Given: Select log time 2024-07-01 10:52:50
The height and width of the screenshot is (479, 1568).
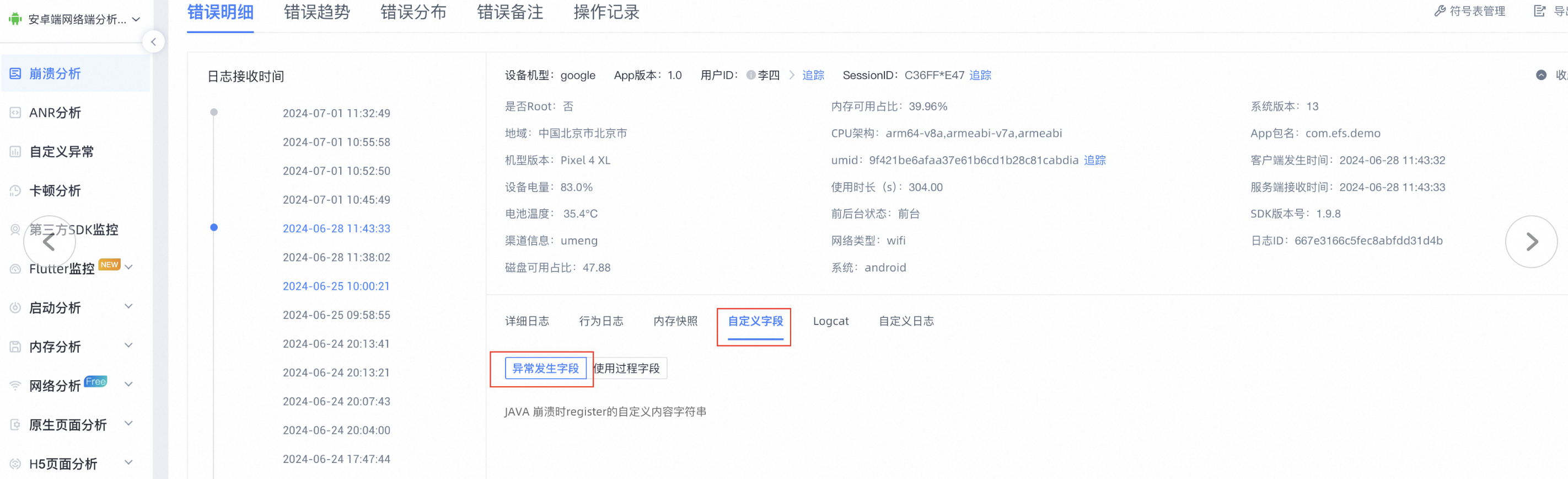Looking at the screenshot, I should [x=337, y=171].
